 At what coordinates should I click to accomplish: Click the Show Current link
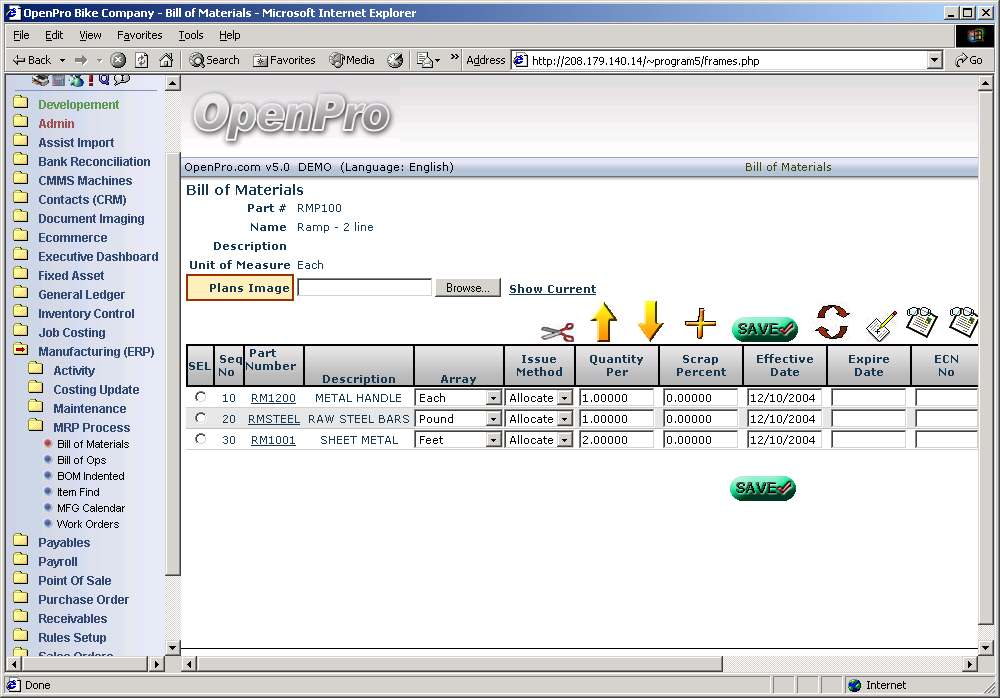coord(552,289)
